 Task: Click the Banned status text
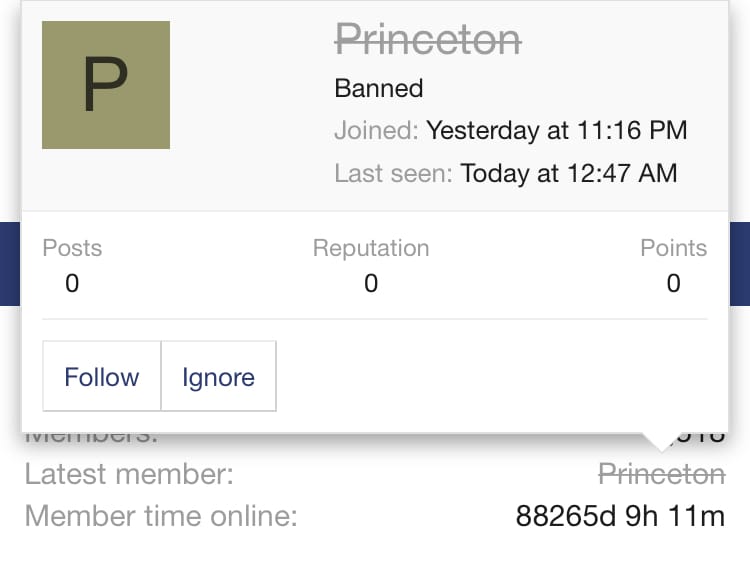point(379,88)
